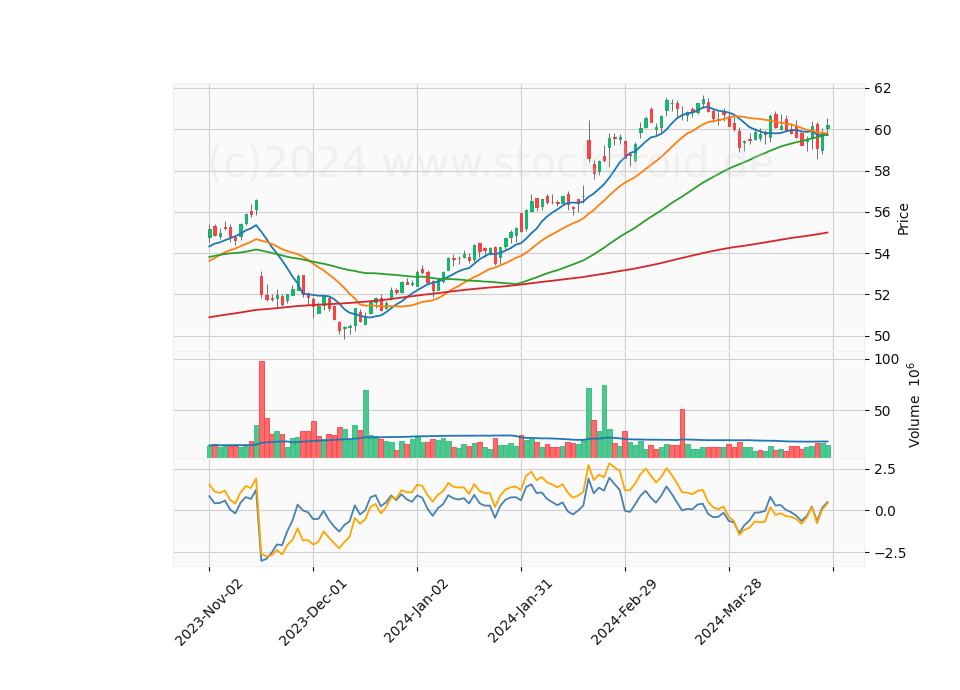This screenshot has height=690, width=960.
Task: Click the 56 price axis tick label
Action: click(x=882, y=212)
